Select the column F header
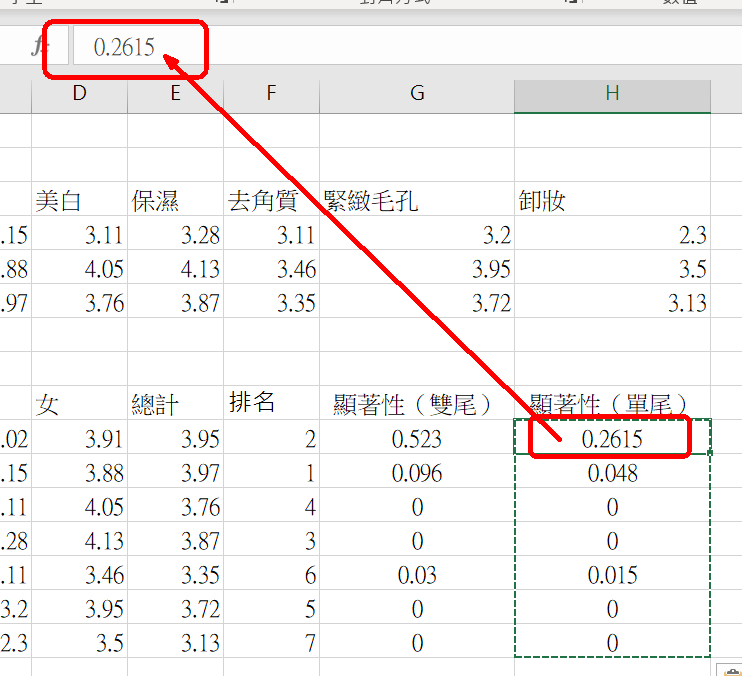 271,93
